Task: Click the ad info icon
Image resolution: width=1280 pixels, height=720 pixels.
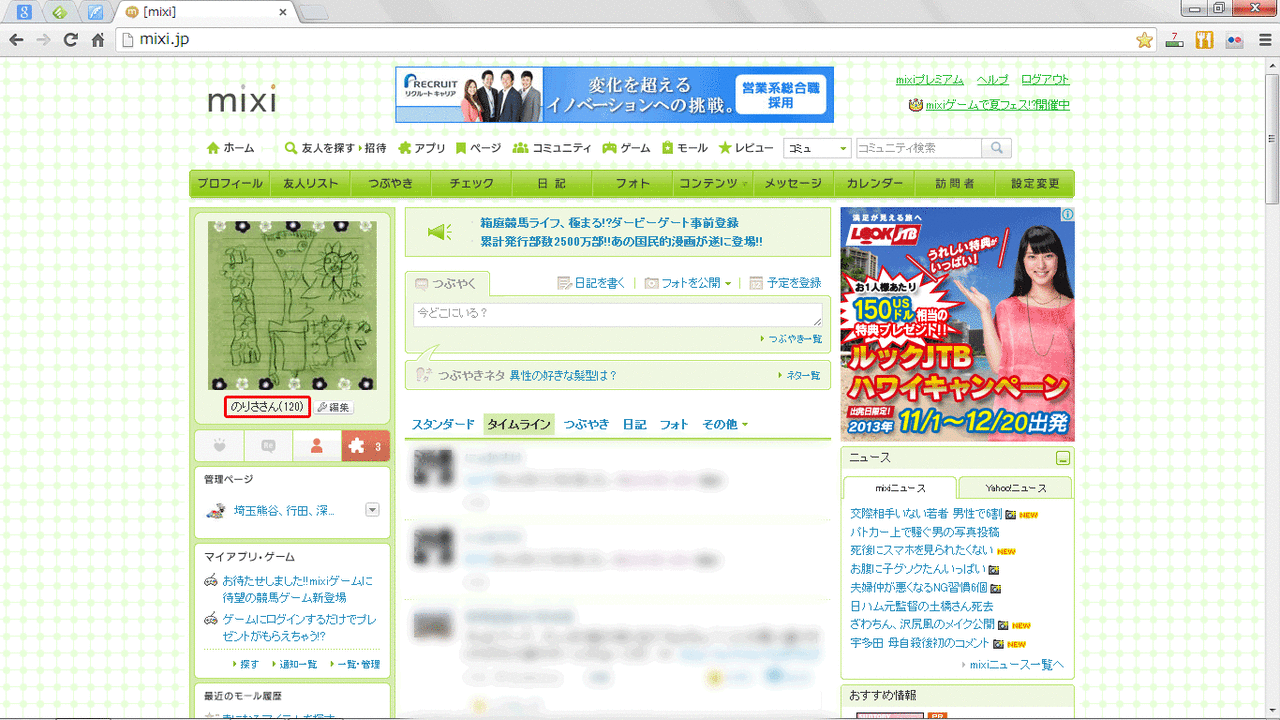Action: point(1068,214)
